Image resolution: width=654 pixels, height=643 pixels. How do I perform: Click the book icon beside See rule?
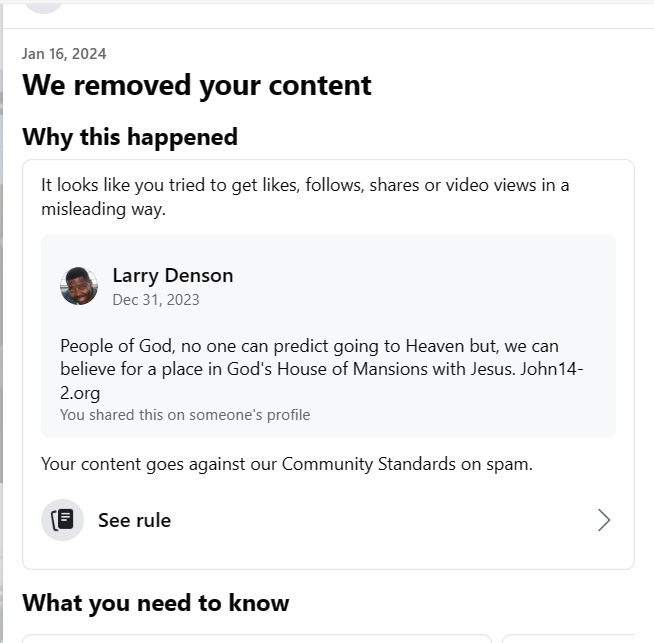62,520
